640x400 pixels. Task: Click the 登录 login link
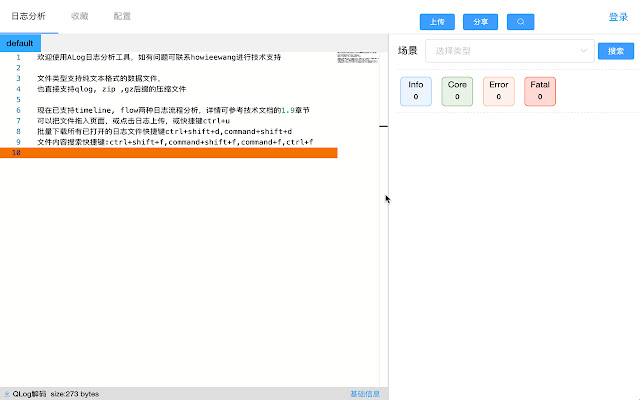tap(618, 17)
